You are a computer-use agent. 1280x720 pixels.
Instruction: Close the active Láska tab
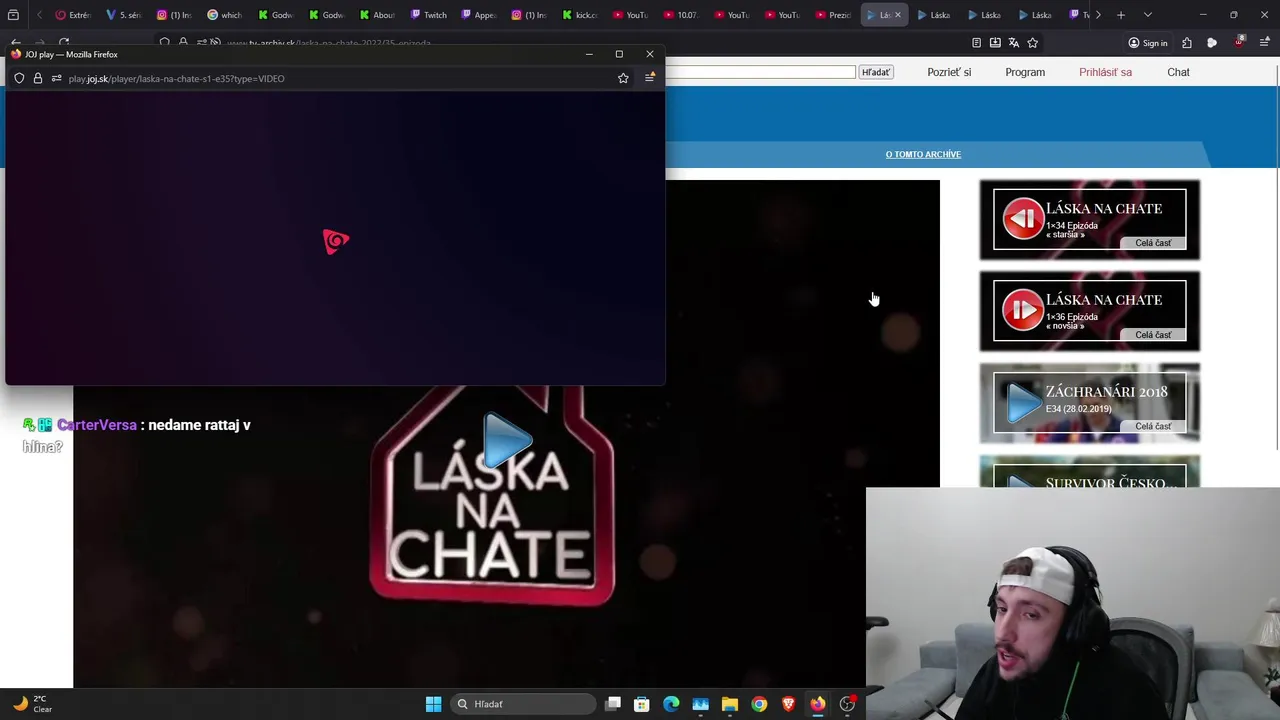[897, 15]
